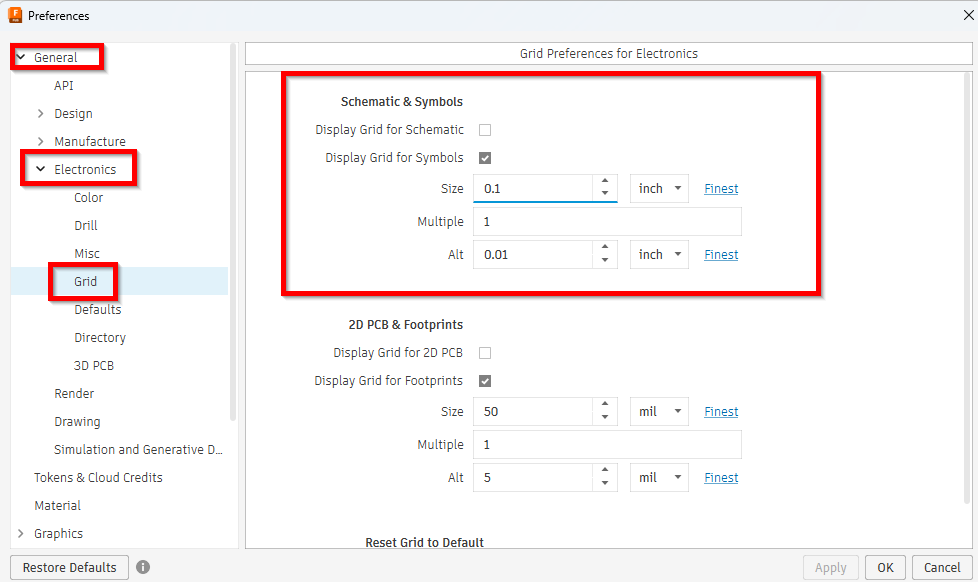
Task: Click the Fusion logo in the title bar
Action: [x=13, y=15]
